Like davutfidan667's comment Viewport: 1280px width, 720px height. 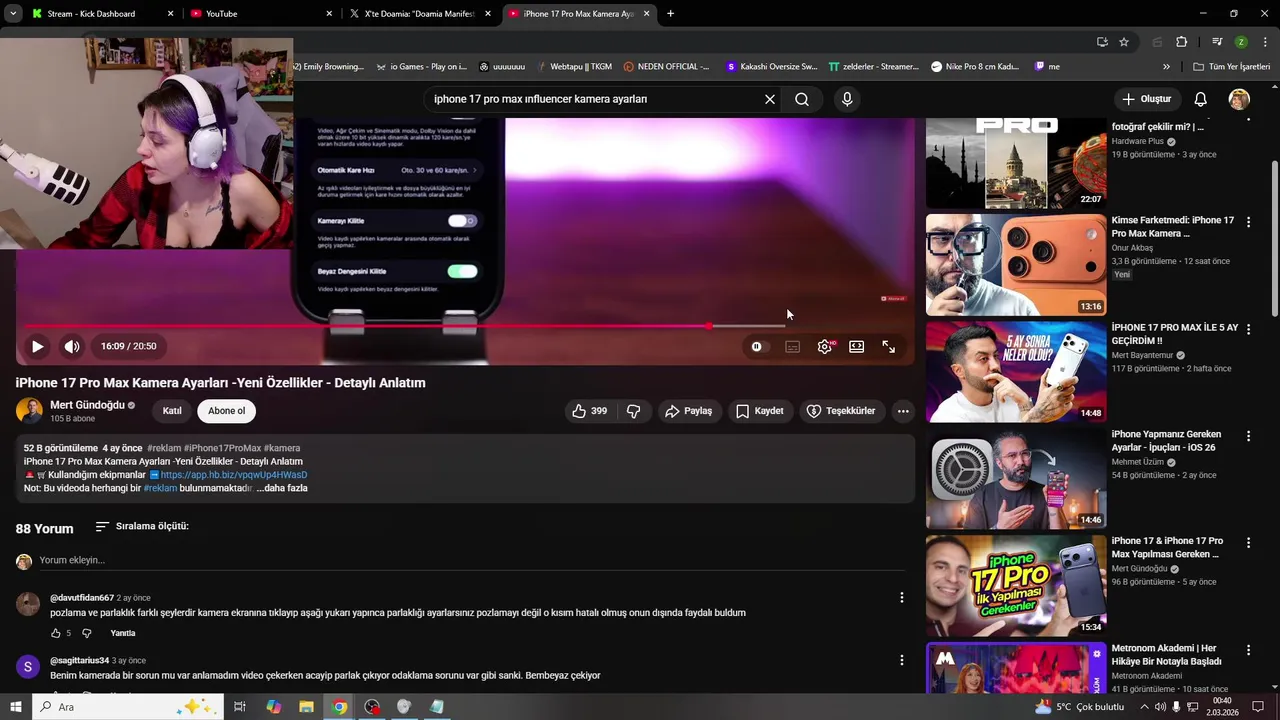pos(56,633)
